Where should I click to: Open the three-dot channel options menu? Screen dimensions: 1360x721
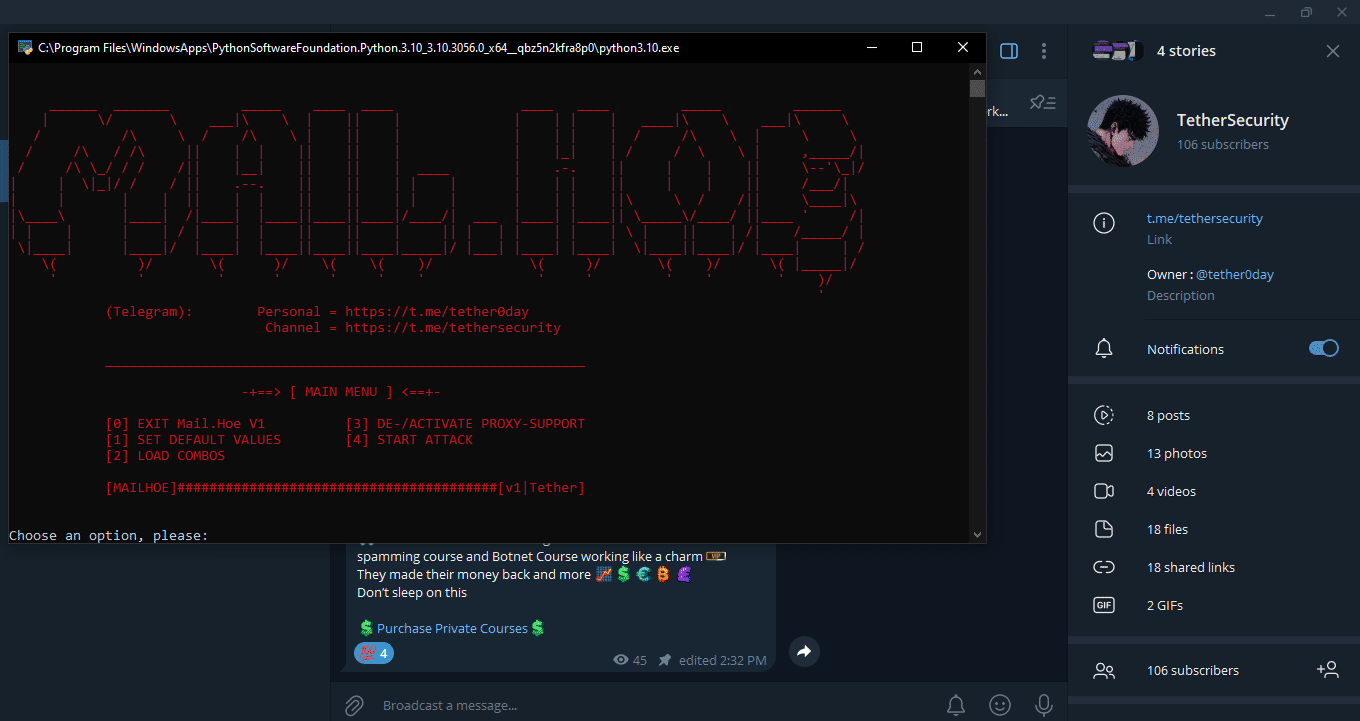1044,51
